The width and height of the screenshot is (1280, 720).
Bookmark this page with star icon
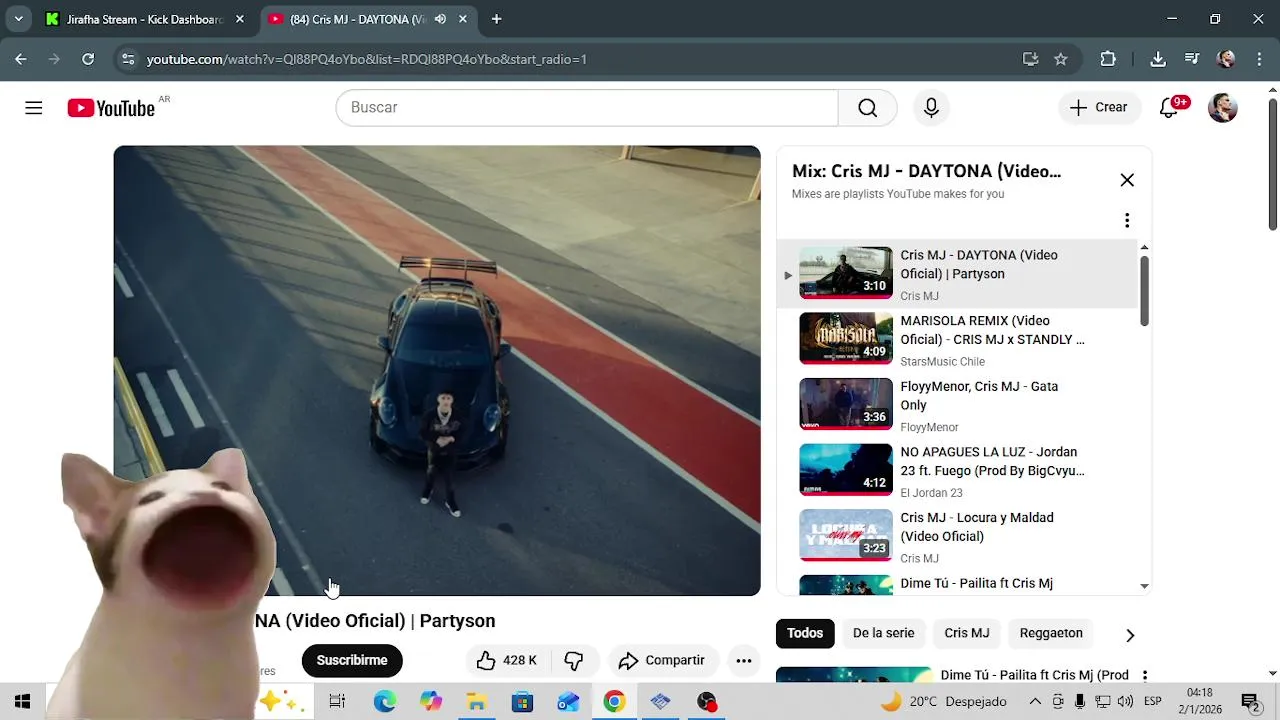(x=1061, y=59)
